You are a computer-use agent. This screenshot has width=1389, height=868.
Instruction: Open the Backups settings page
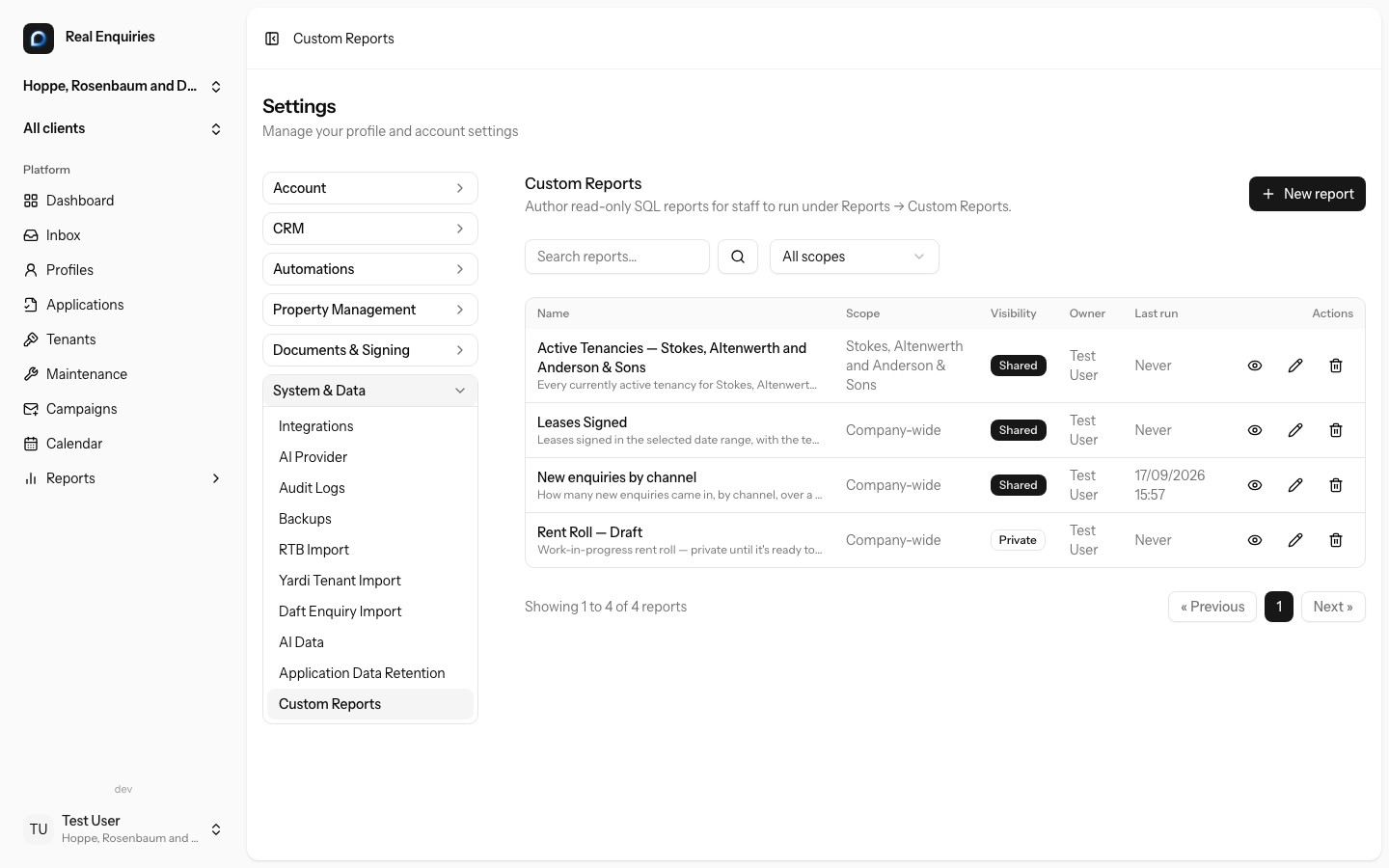click(370, 519)
